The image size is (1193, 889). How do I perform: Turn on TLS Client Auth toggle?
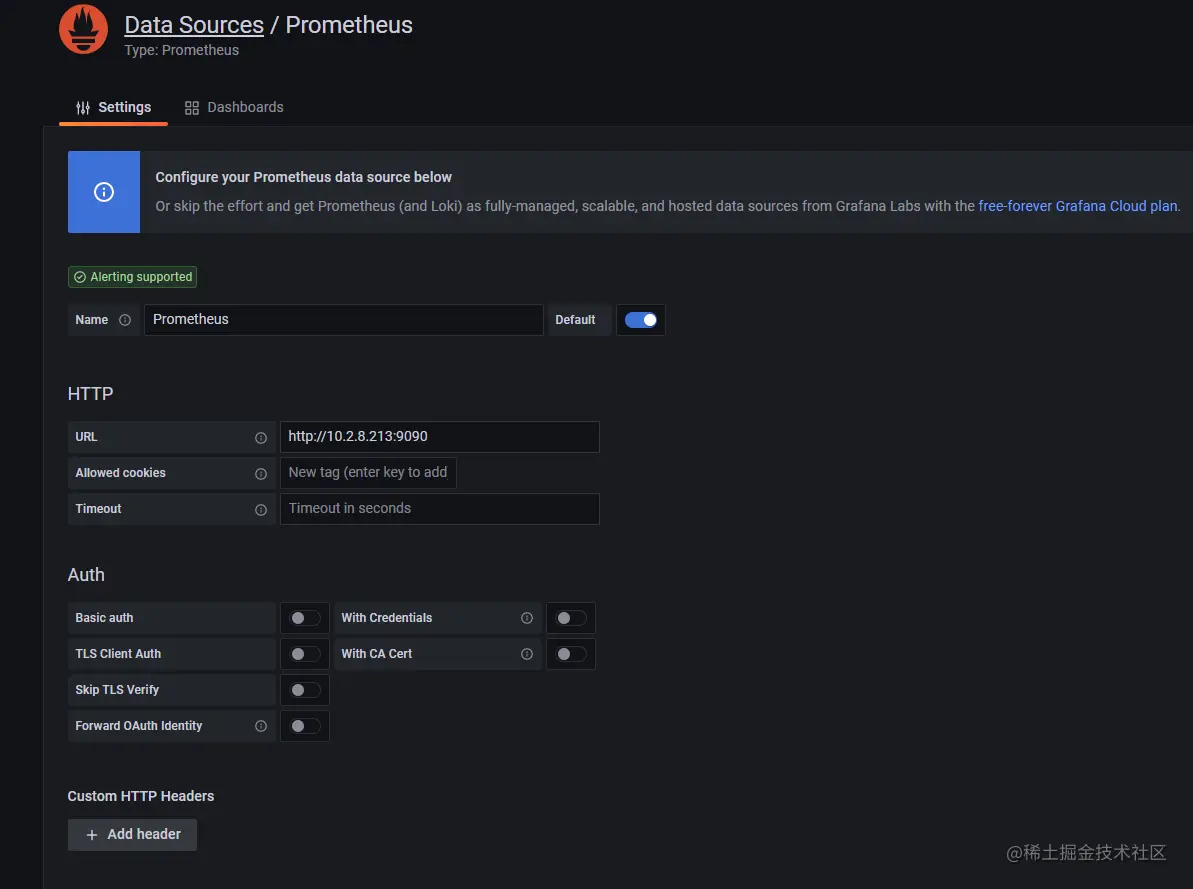(305, 654)
